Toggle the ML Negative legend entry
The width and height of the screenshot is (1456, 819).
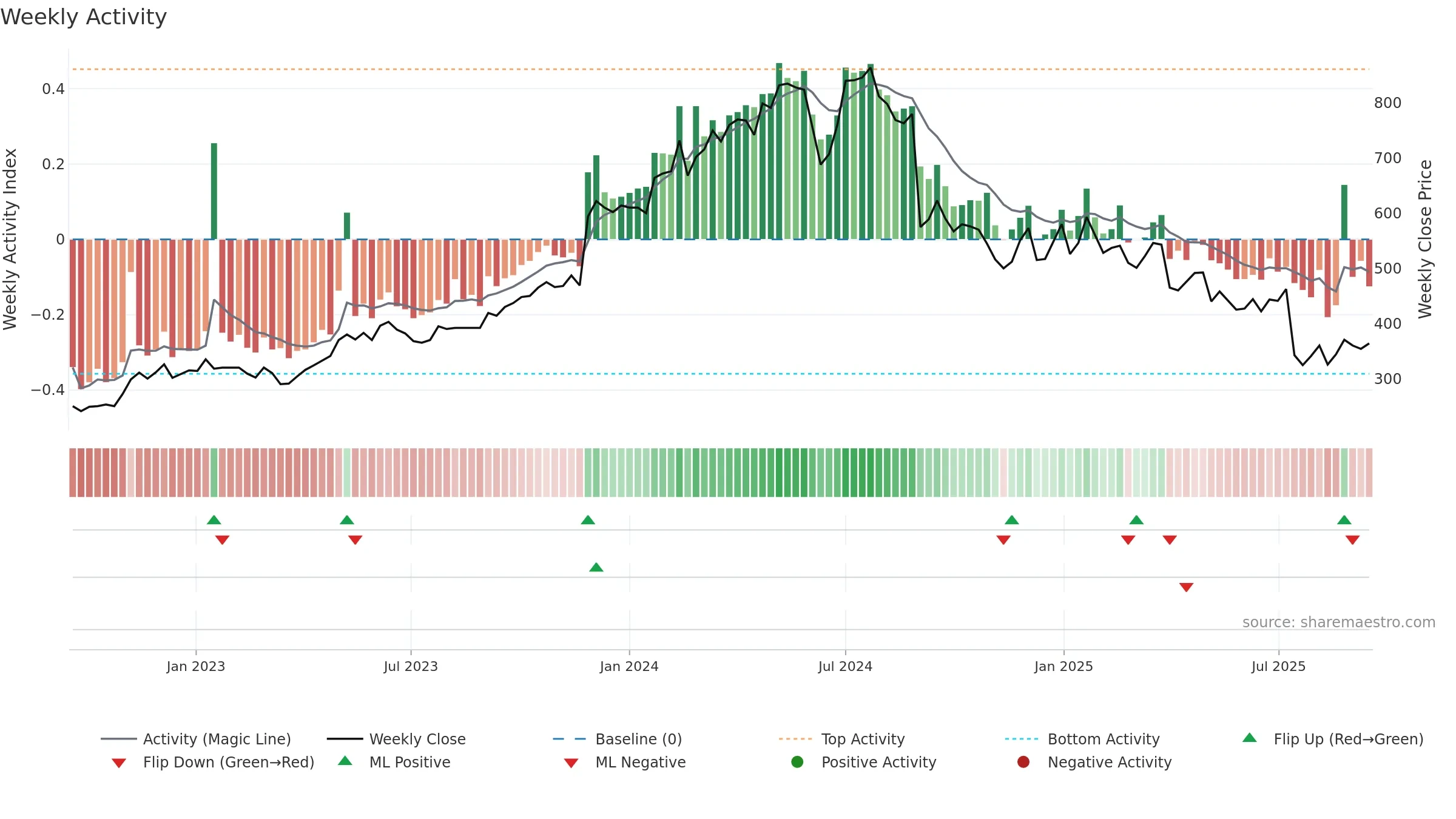tap(624, 762)
